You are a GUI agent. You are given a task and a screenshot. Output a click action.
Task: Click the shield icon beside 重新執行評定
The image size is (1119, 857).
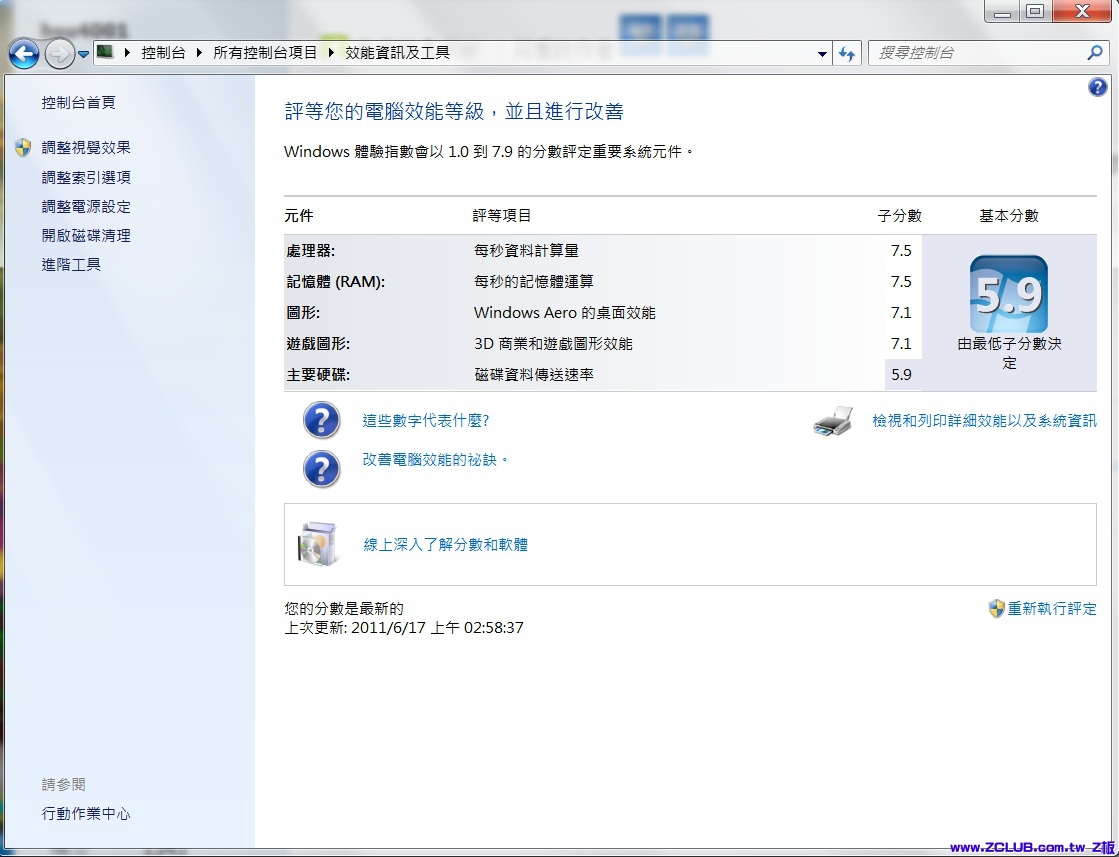(997, 609)
